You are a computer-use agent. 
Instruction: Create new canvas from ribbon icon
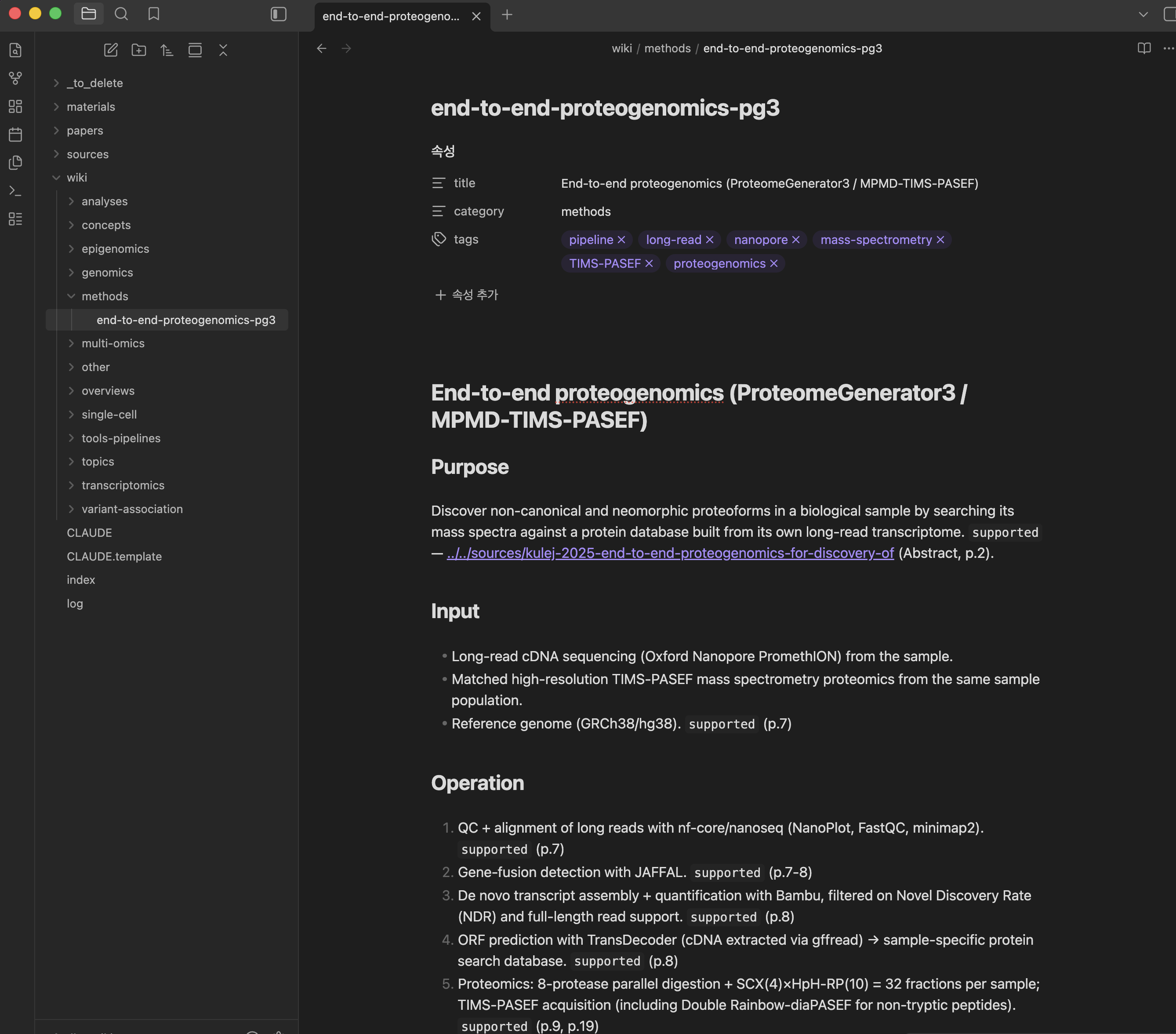[x=15, y=106]
